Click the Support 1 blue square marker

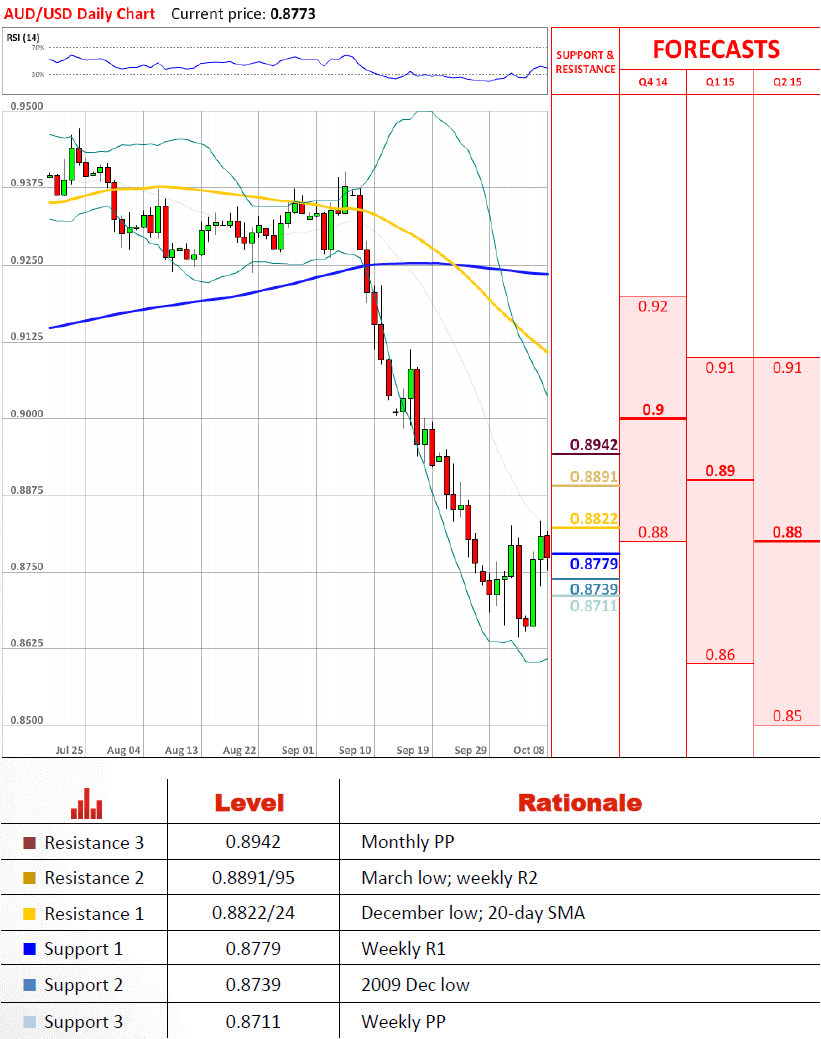[x=29, y=949]
